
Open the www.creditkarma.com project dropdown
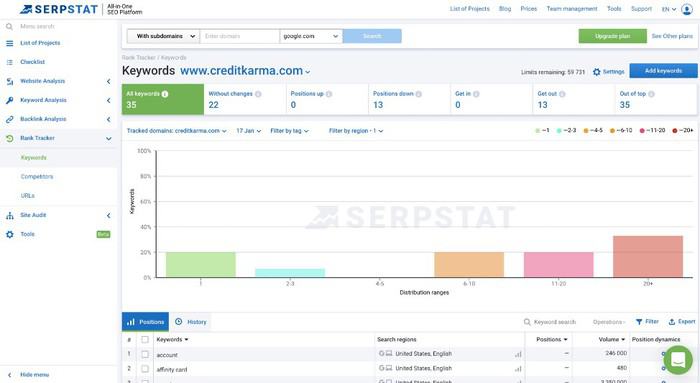245,71
